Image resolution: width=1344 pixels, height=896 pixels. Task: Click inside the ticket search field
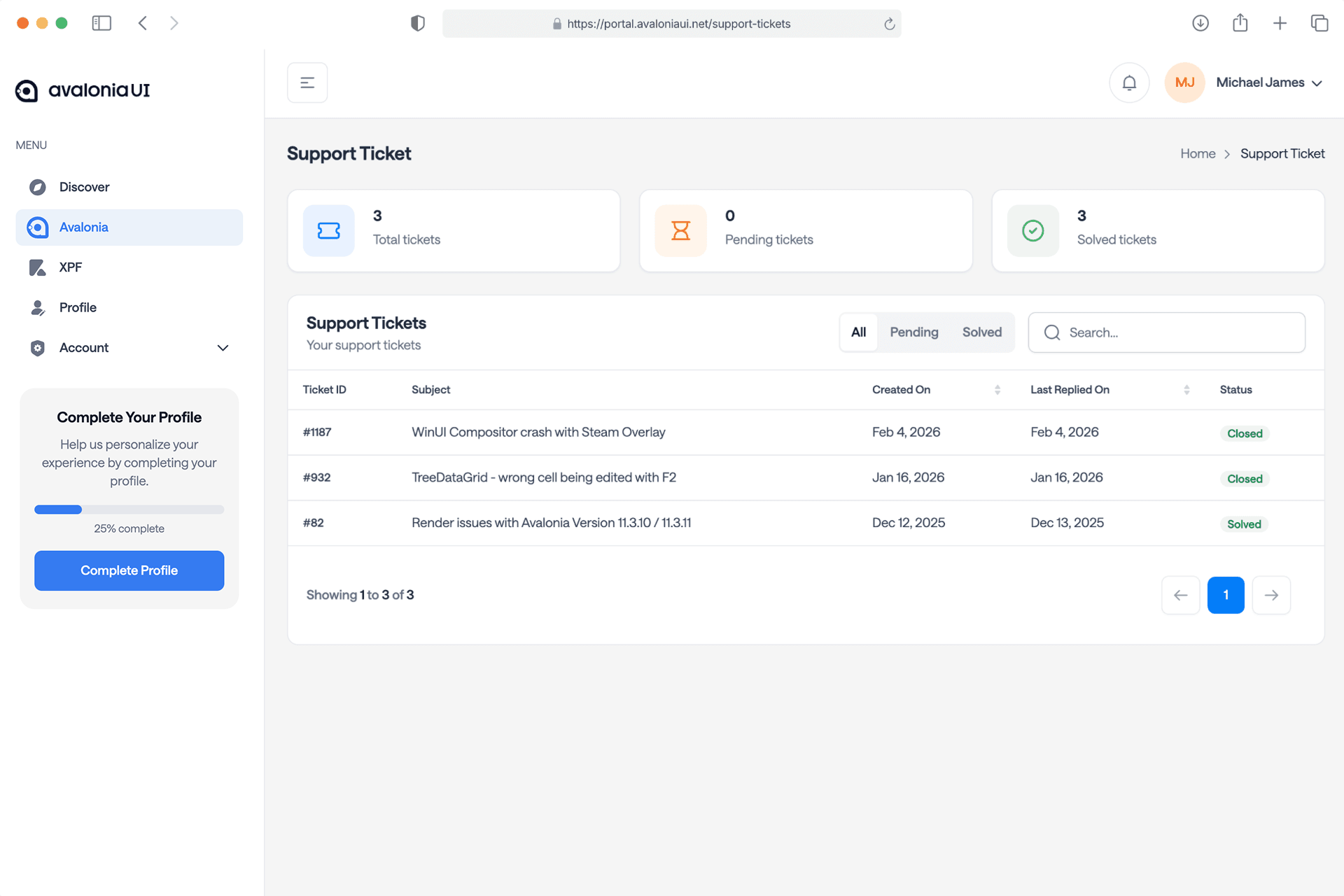point(1166,332)
